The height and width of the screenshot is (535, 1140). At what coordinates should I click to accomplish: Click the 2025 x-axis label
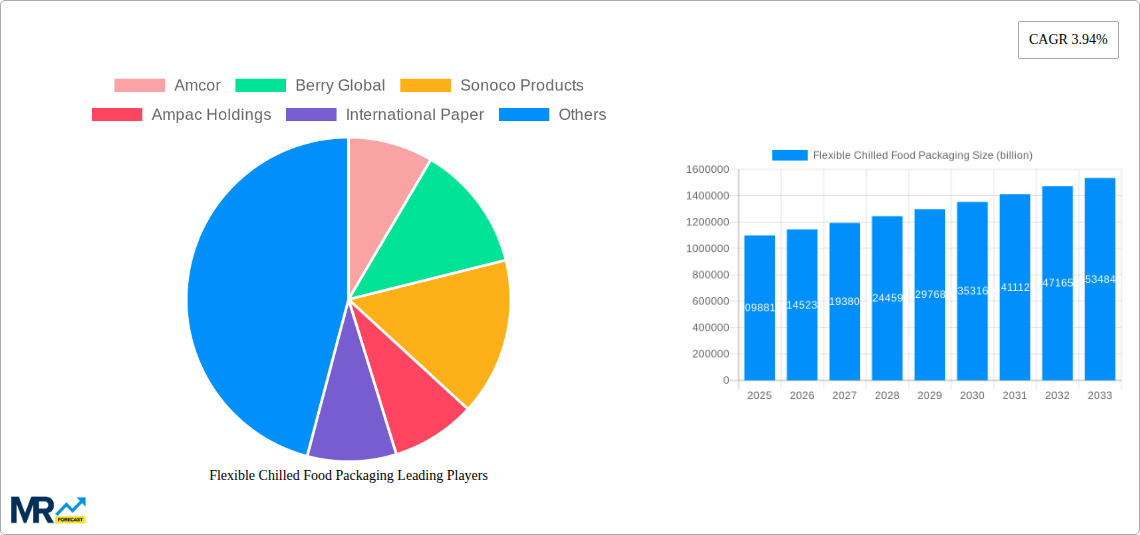760,395
